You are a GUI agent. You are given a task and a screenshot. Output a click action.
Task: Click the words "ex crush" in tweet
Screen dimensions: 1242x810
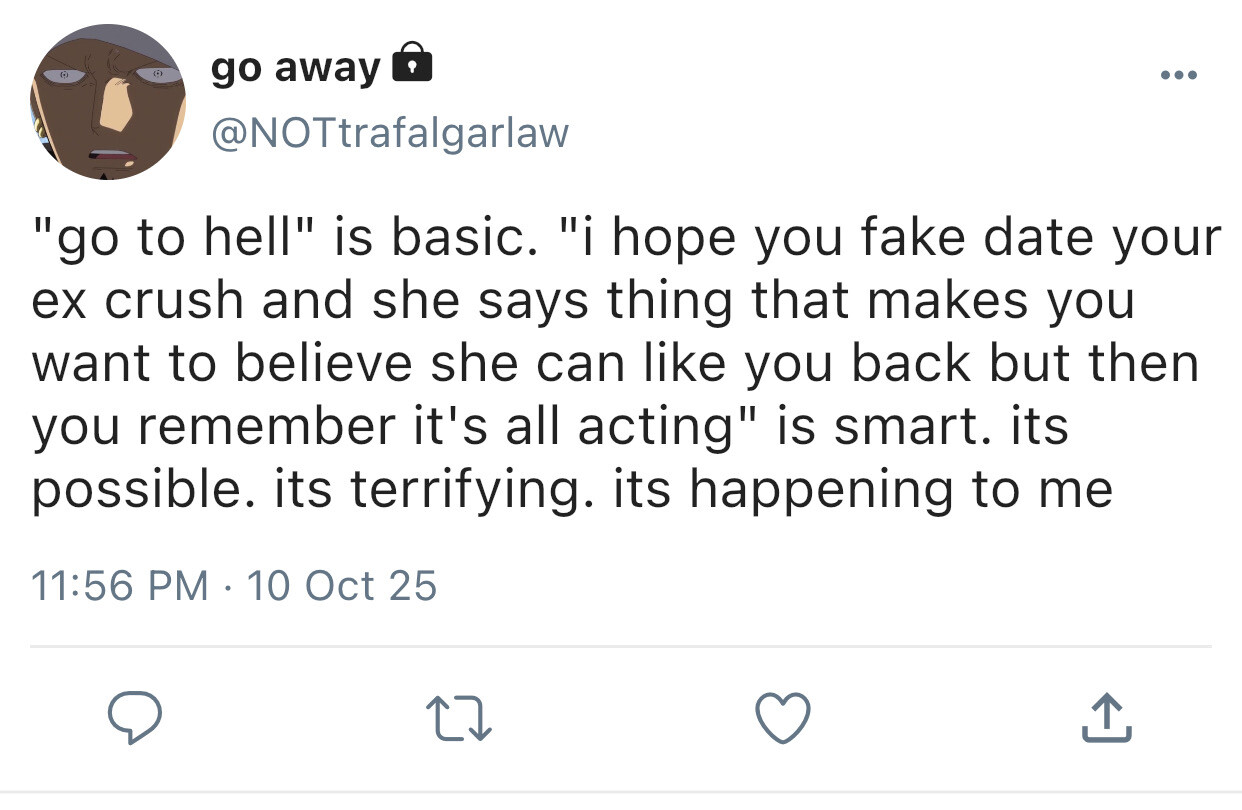point(138,302)
